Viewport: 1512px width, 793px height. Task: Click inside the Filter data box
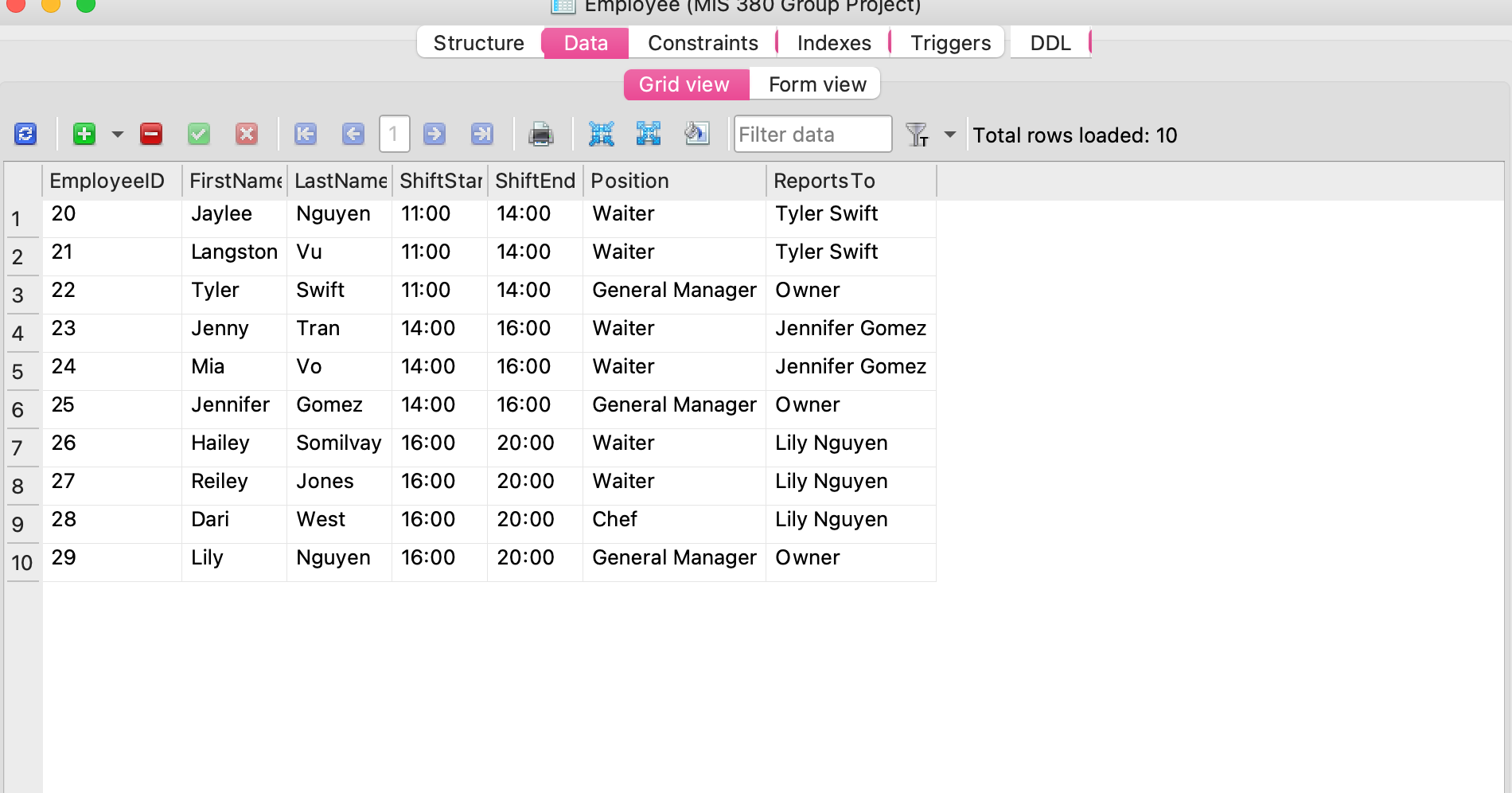coord(812,134)
